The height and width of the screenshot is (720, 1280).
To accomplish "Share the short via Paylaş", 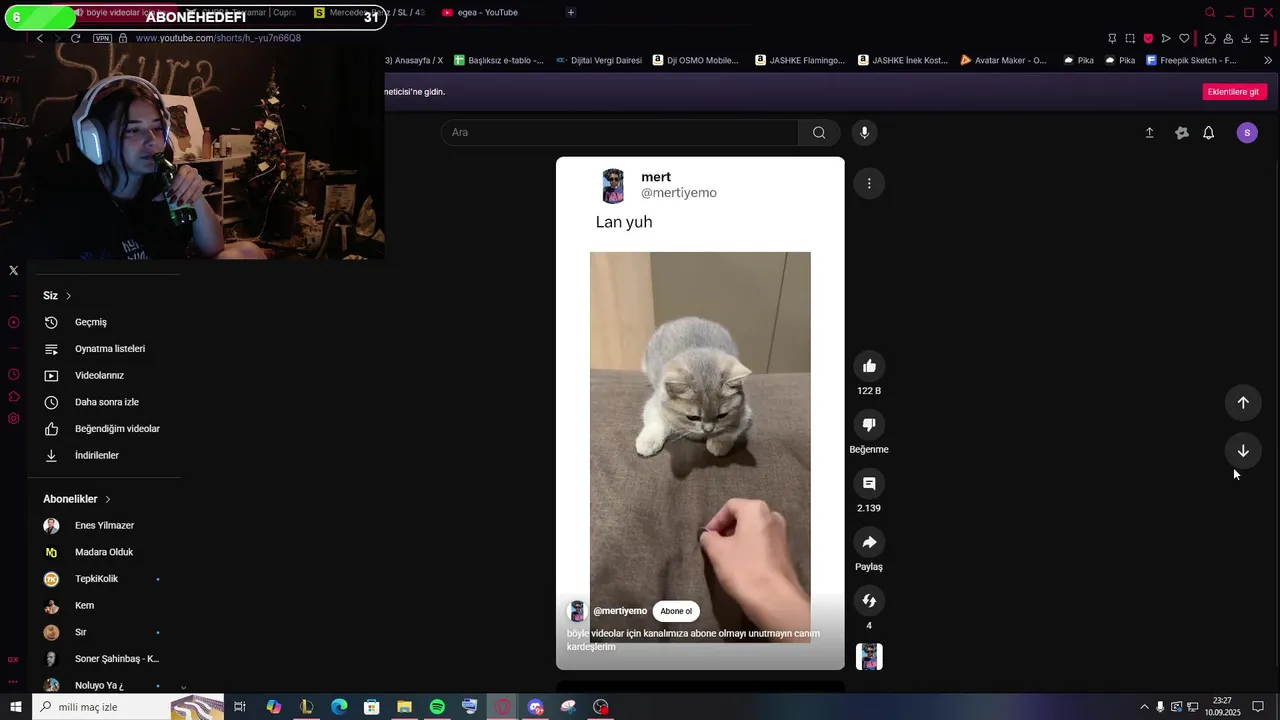I will coord(869,542).
